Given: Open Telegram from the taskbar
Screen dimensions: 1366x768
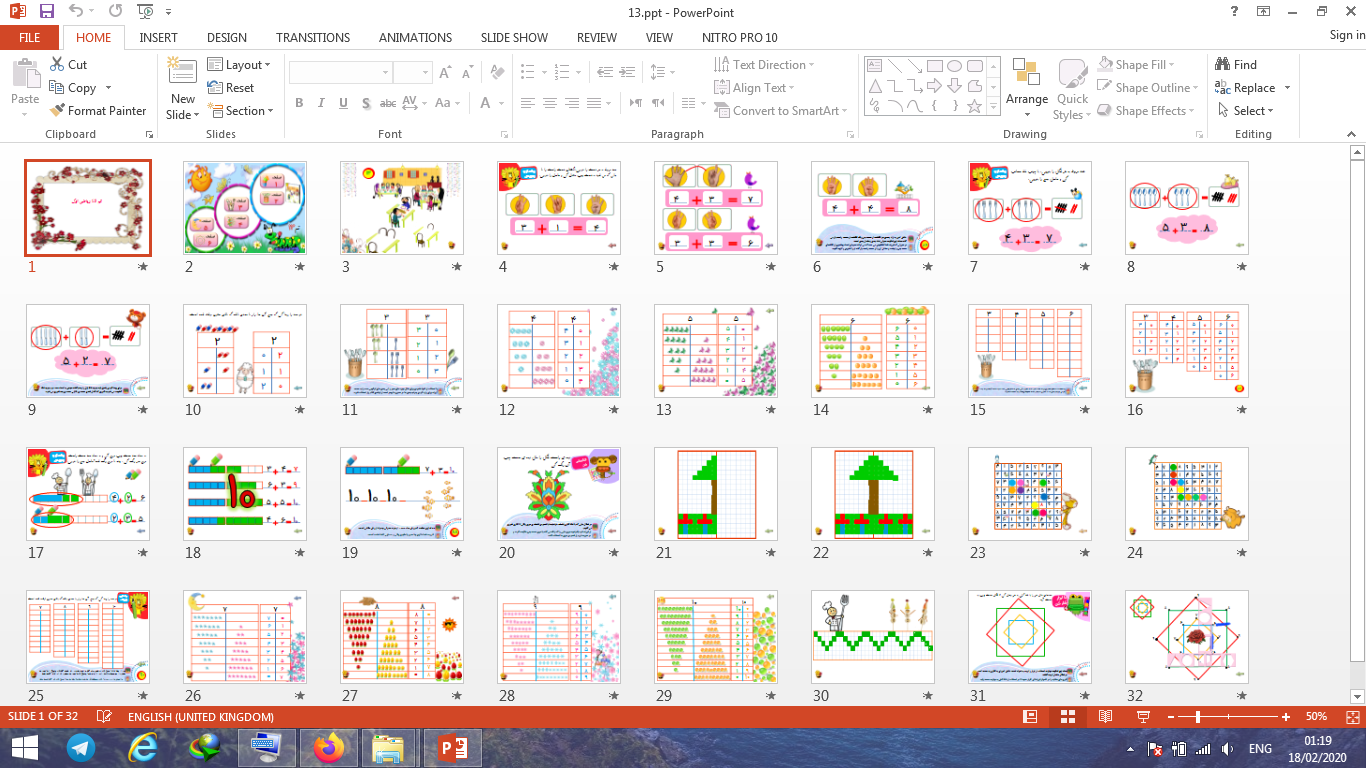Looking at the screenshot, I should [x=81, y=747].
